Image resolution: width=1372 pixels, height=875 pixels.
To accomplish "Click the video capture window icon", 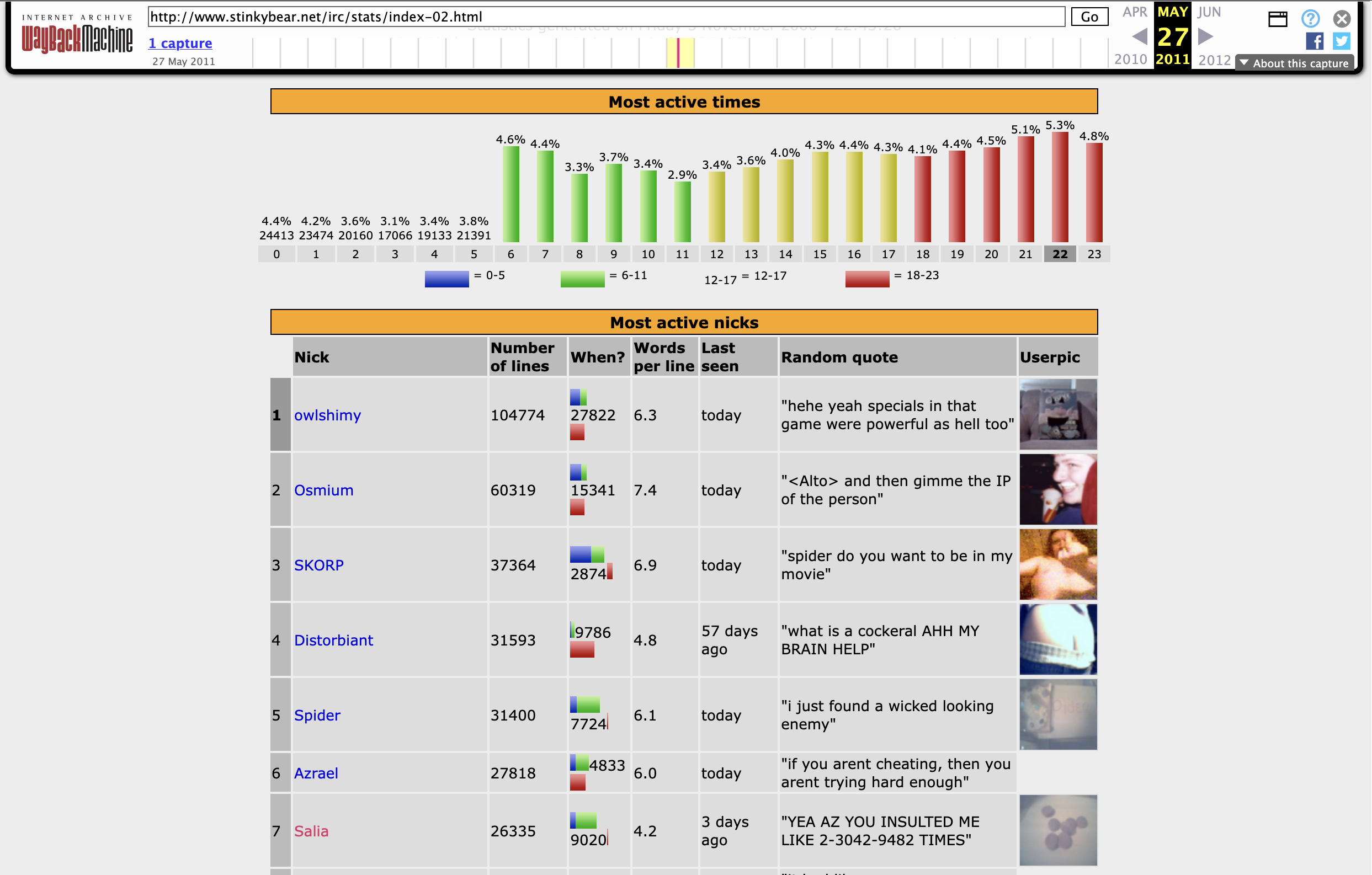I will (x=1278, y=19).
